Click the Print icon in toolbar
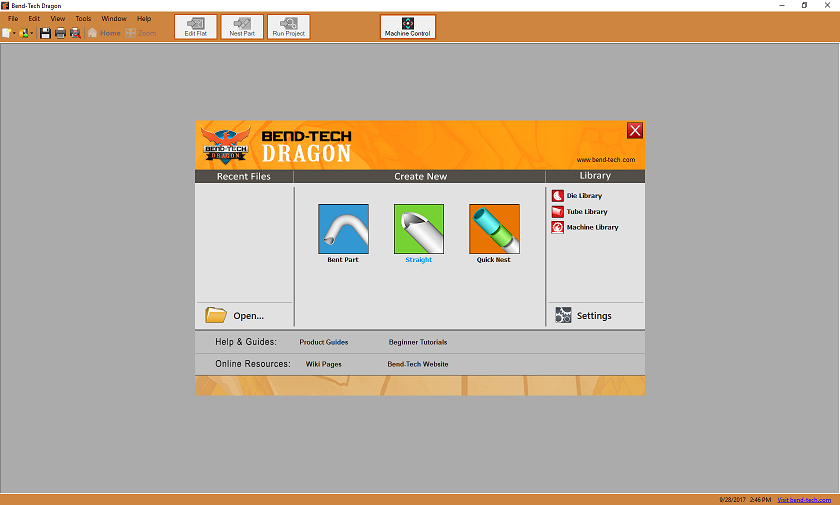 [x=61, y=33]
